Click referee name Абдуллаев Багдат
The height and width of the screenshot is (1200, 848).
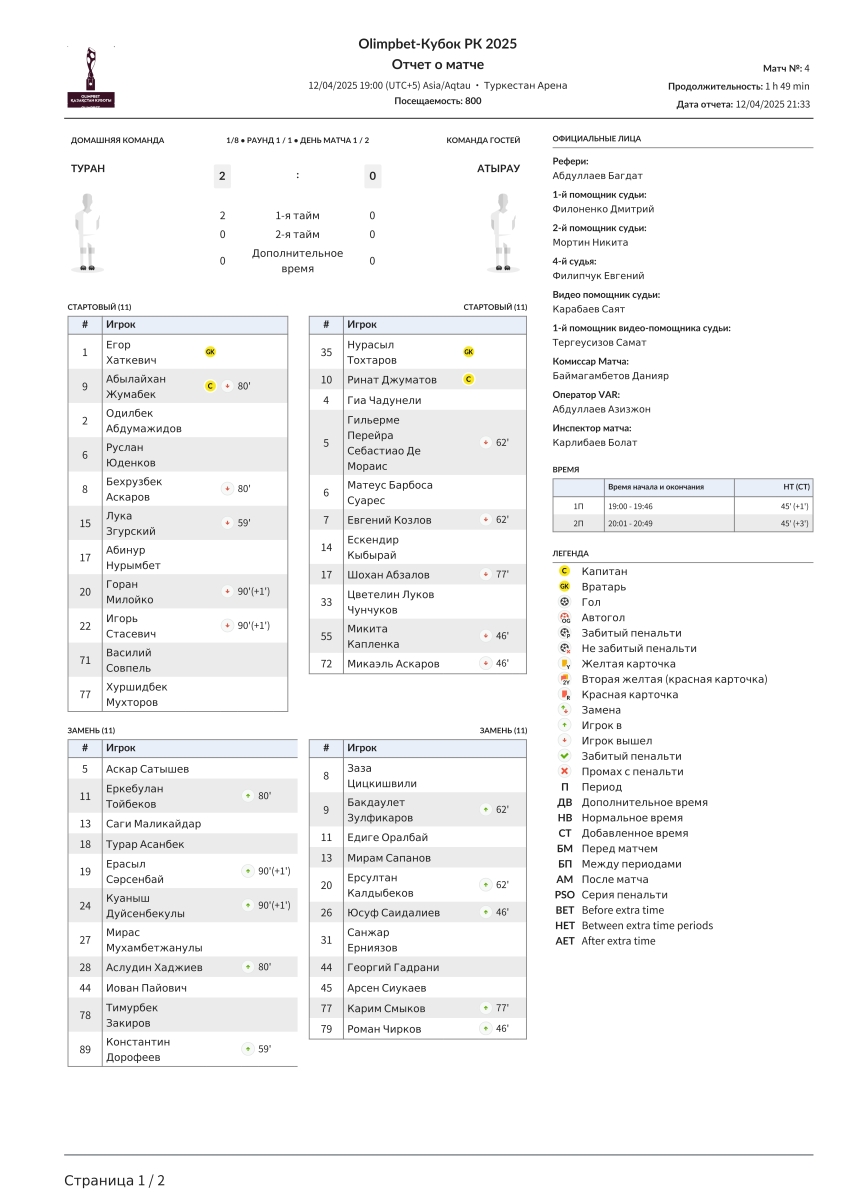(x=598, y=176)
